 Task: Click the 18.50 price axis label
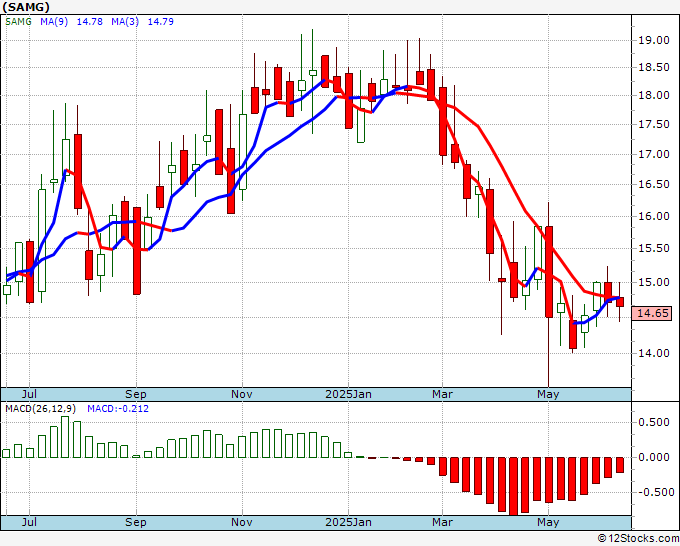tap(654, 67)
